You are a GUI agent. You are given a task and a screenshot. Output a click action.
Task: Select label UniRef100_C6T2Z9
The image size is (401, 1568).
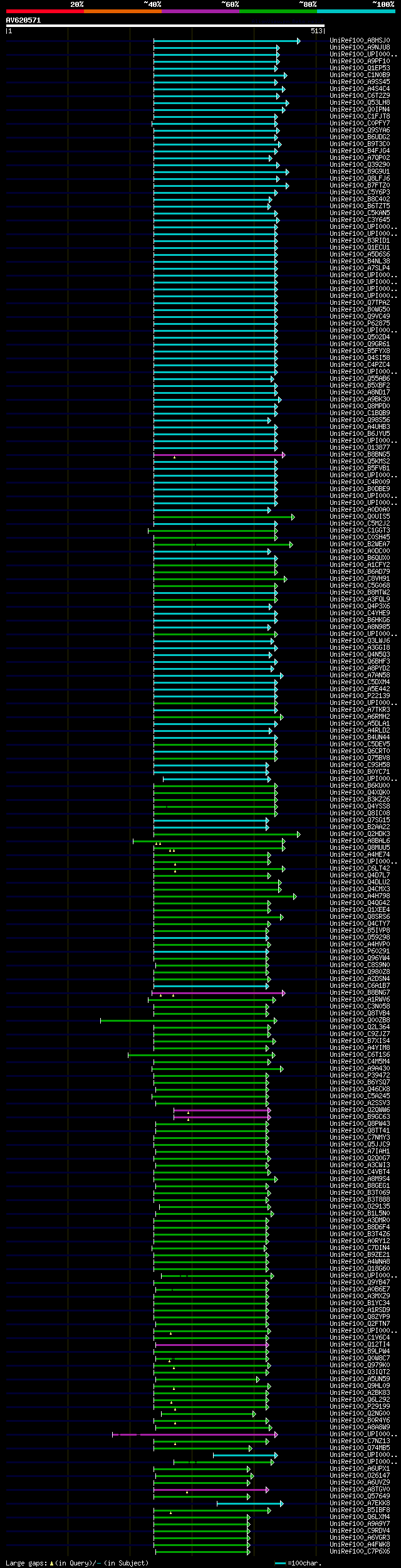[360, 96]
